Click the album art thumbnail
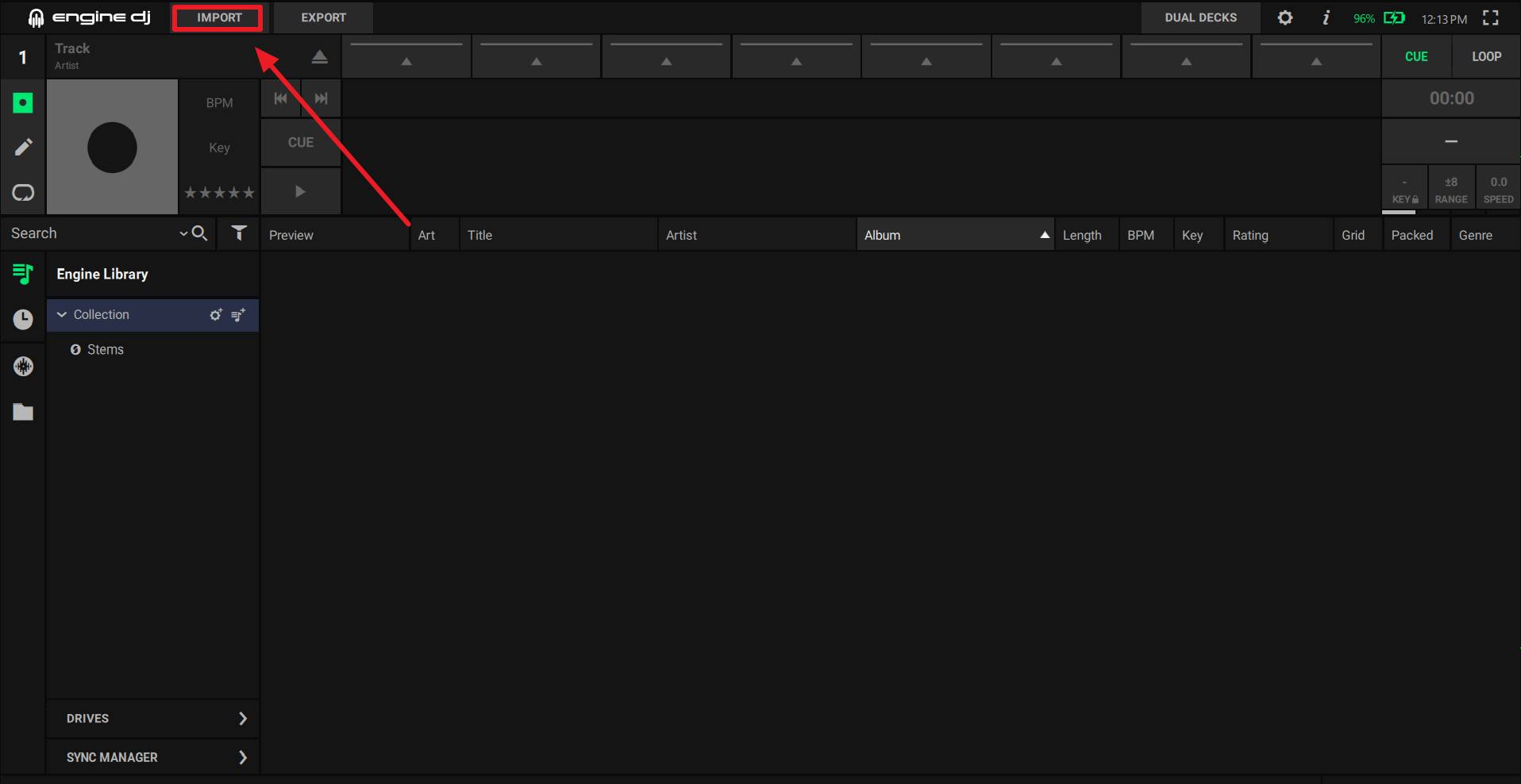1521x784 pixels. (x=112, y=147)
